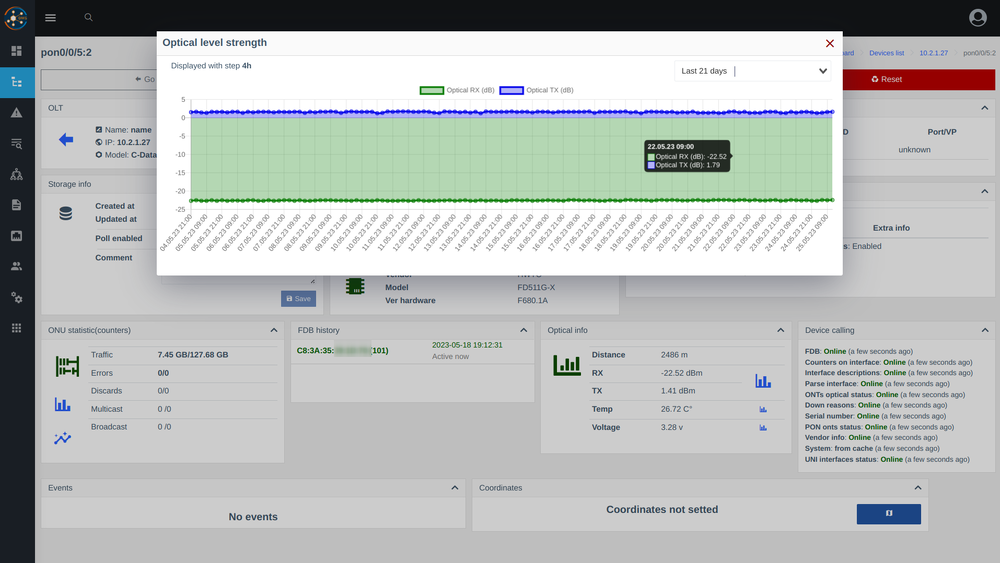Close the Optical level strength dialog
The height and width of the screenshot is (563, 1000).
click(x=829, y=43)
